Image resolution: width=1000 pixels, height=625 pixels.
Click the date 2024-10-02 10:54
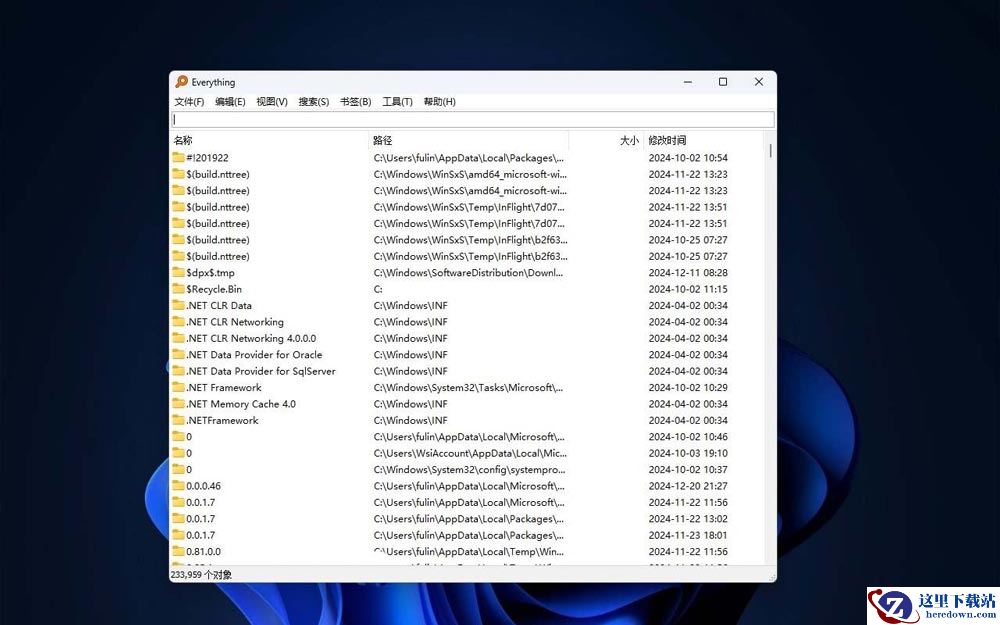[688, 158]
